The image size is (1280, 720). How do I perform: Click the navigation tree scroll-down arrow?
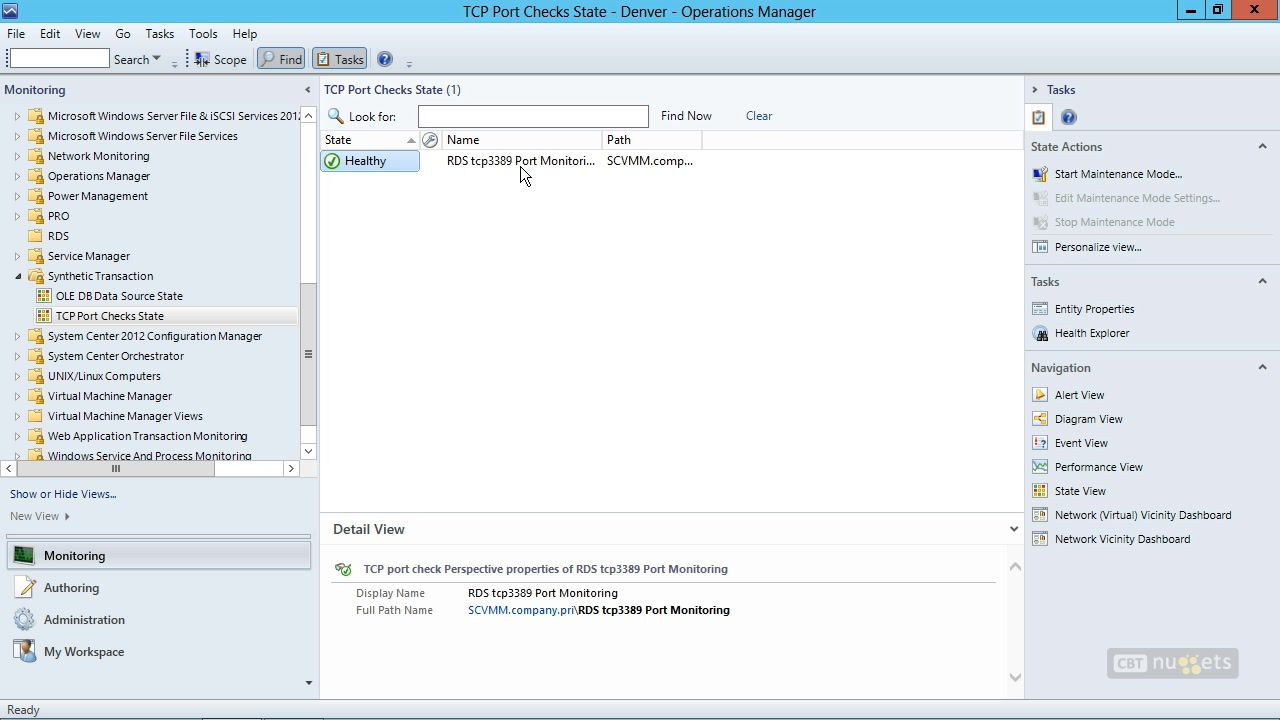click(x=308, y=451)
